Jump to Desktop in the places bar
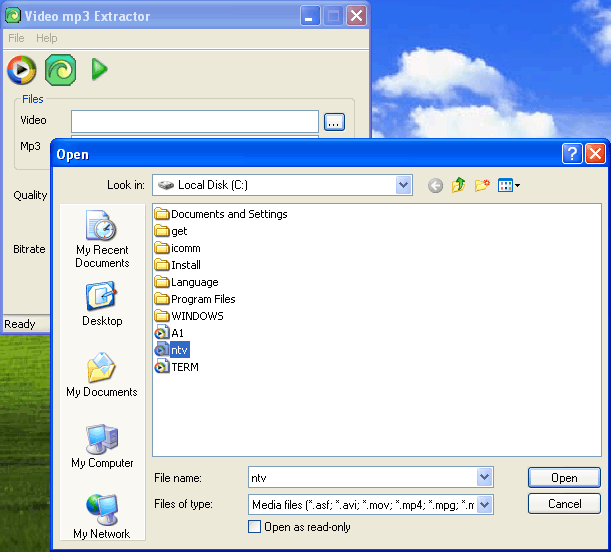The width and height of the screenshot is (611, 552). [x=102, y=303]
